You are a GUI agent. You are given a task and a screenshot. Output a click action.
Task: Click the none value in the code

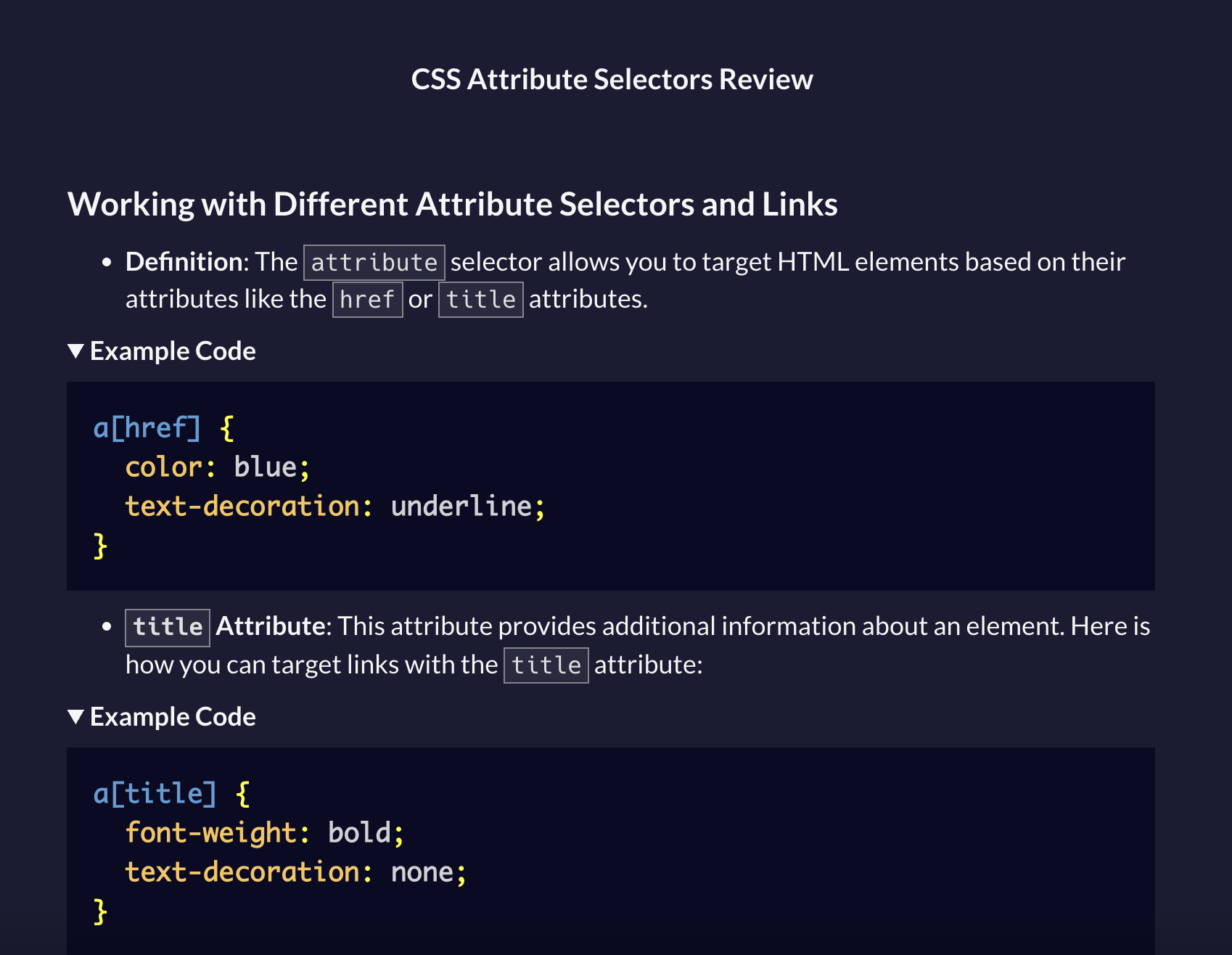(422, 872)
